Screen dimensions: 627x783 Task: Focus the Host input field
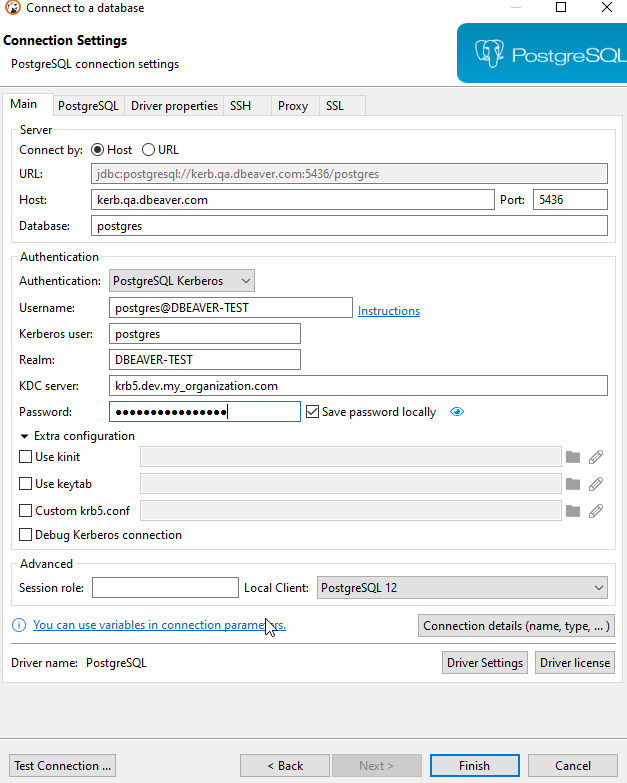click(x=293, y=200)
